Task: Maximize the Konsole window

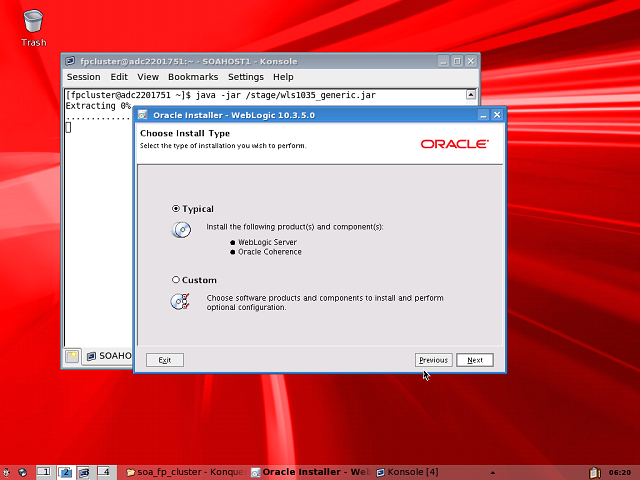Action: click(457, 61)
